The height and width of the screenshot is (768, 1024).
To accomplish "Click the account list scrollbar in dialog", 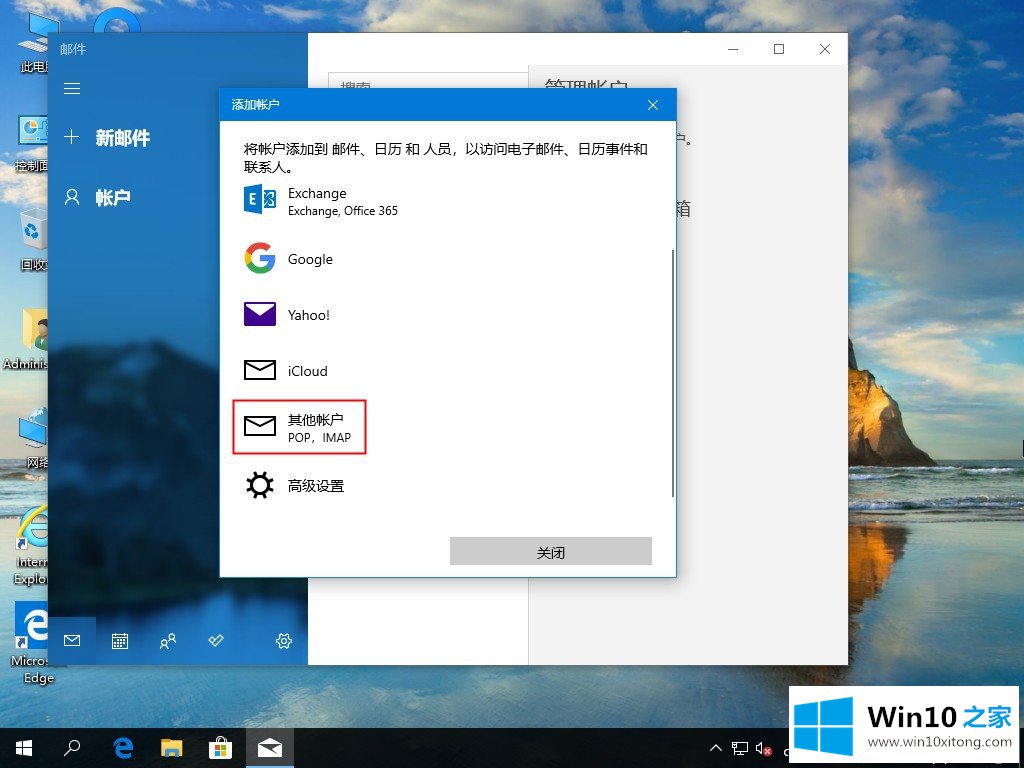I will click(x=673, y=373).
